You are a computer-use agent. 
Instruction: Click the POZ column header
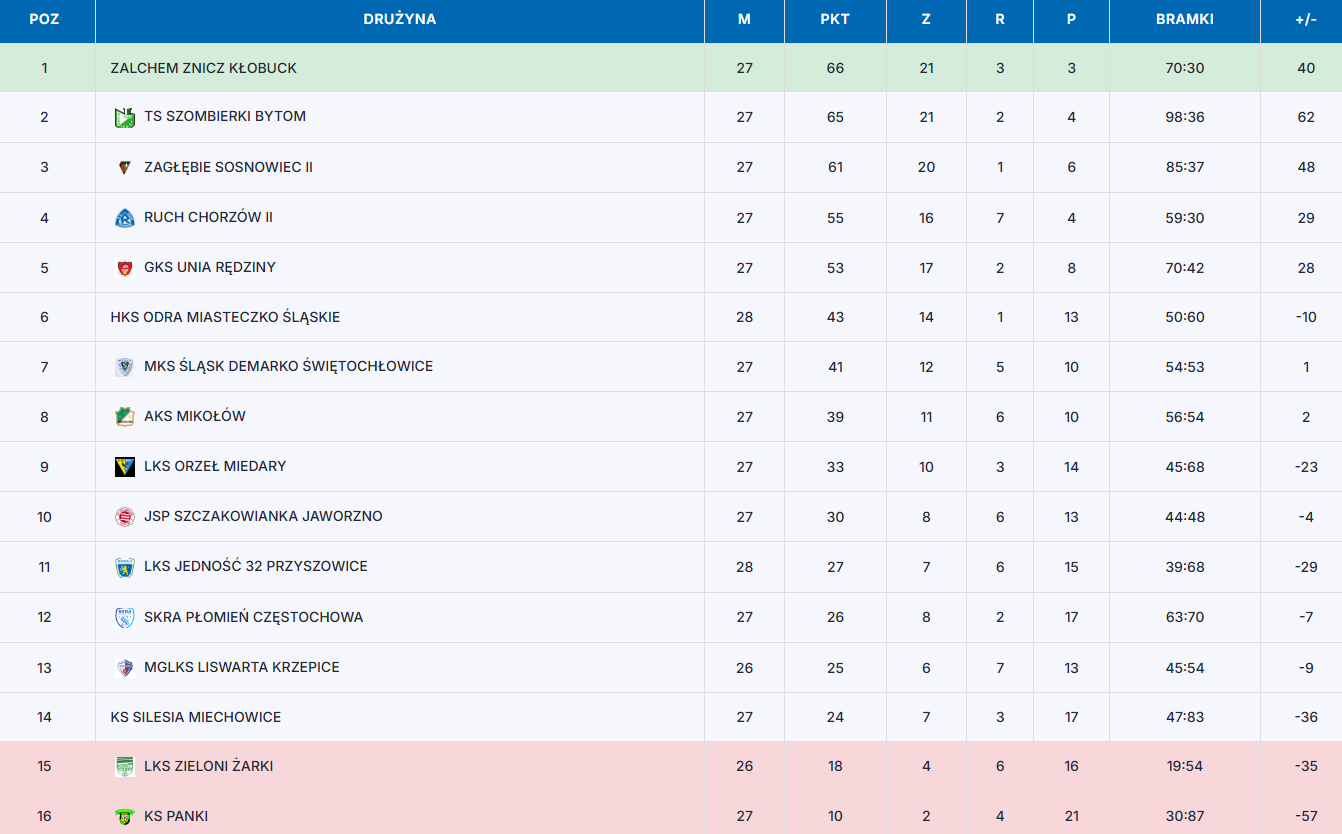click(x=44, y=19)
